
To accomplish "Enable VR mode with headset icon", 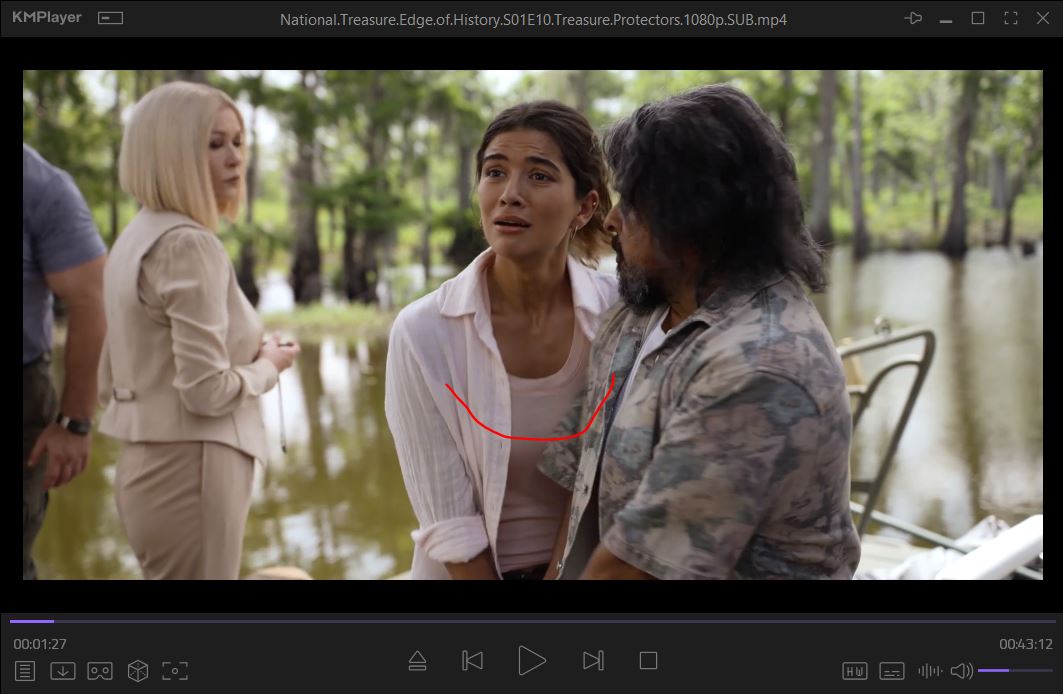I will (x=100, y=671).
